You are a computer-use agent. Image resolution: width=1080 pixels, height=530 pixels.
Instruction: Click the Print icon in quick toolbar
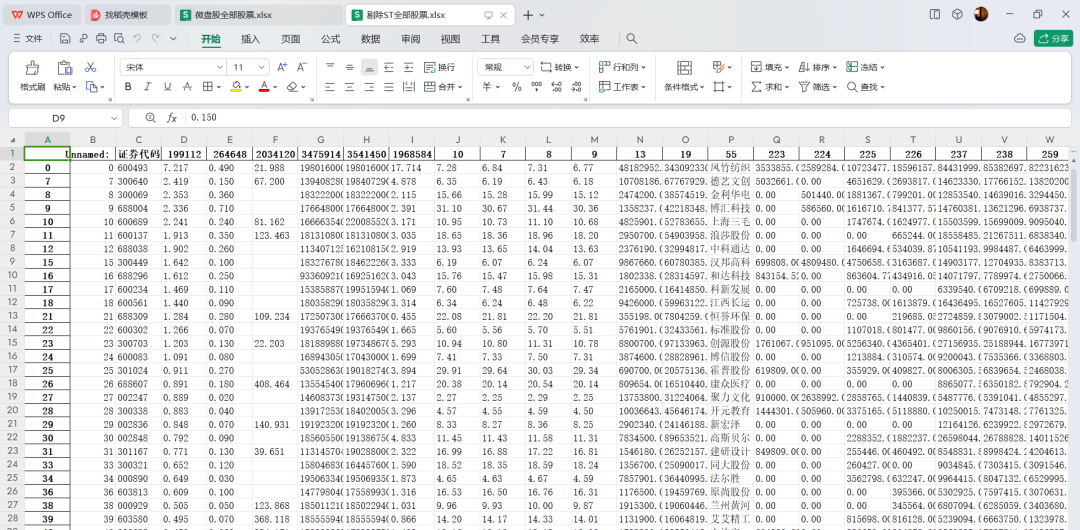pyautogui.click(x=101, y=39)
